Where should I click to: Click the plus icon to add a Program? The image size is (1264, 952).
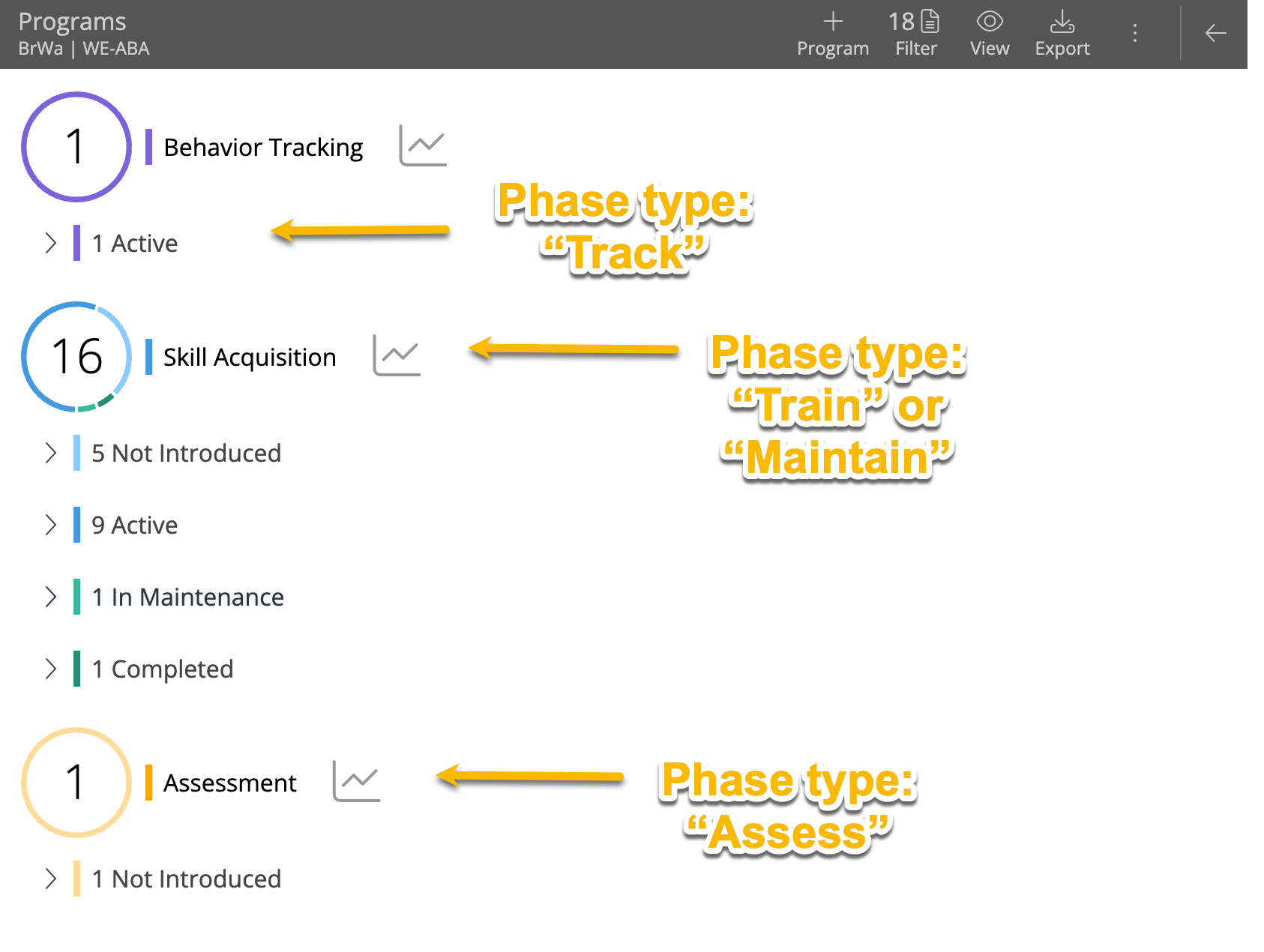coord(833,21)
